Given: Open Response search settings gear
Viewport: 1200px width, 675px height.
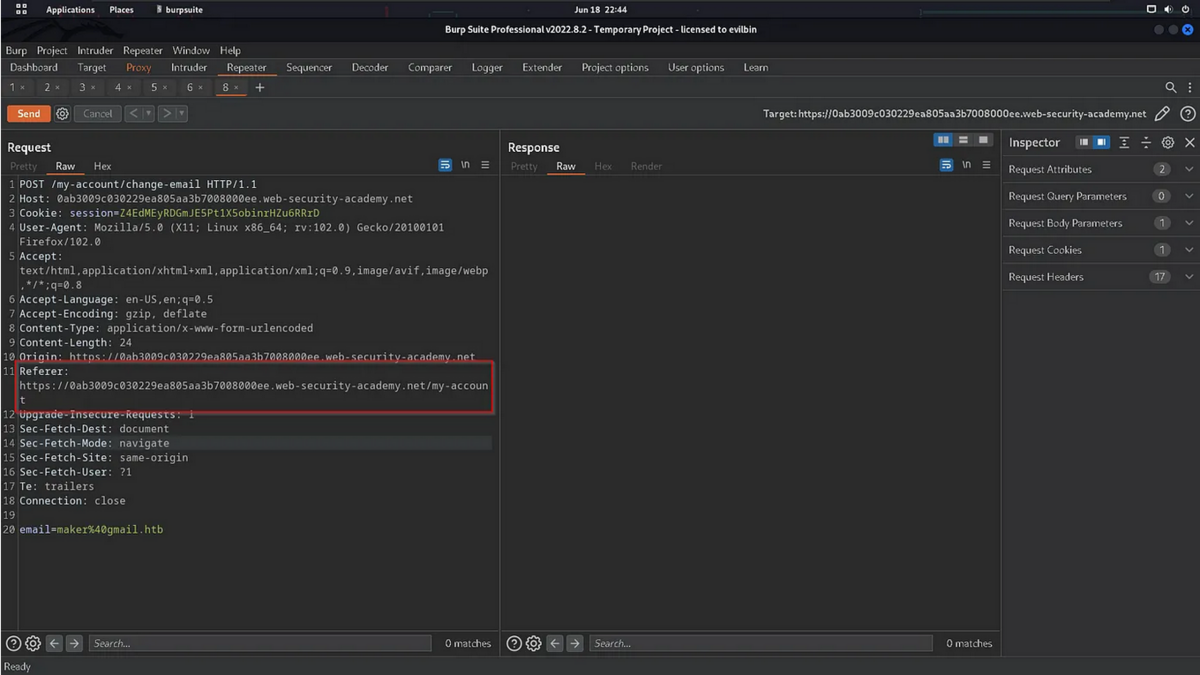Looking at the screenshot, I should [x=533, y=643].
